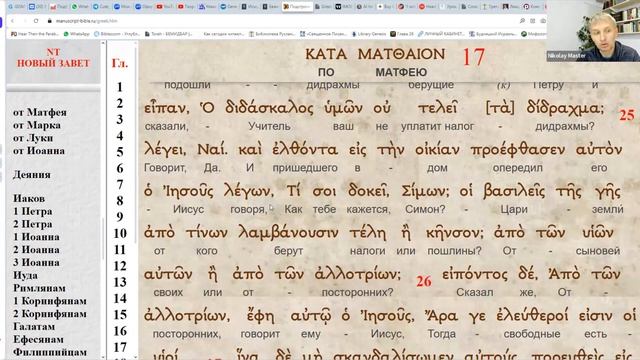
Task: Go to chapter 1 in chapter list
Action: click(x=120, y=87)
